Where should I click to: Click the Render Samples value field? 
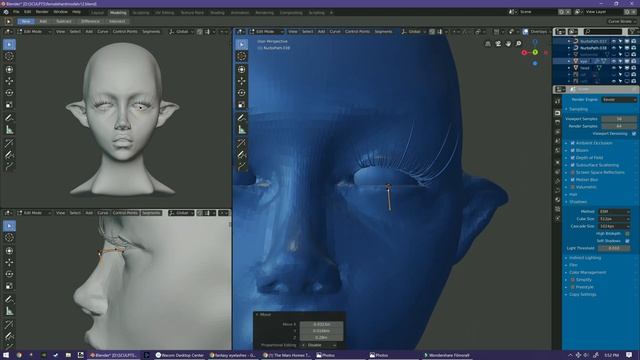pos(619,126)
